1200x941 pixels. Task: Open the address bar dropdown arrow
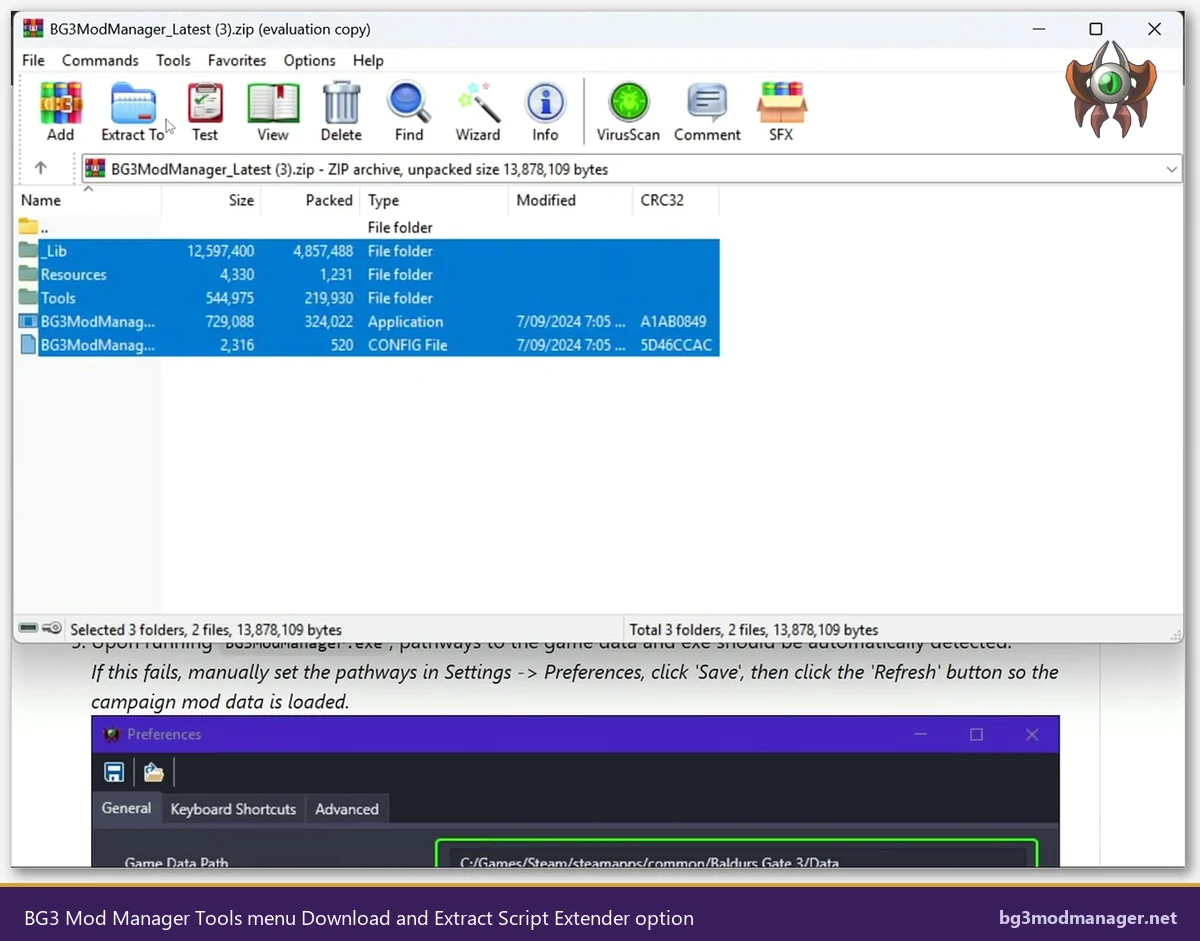(1172, 170)
